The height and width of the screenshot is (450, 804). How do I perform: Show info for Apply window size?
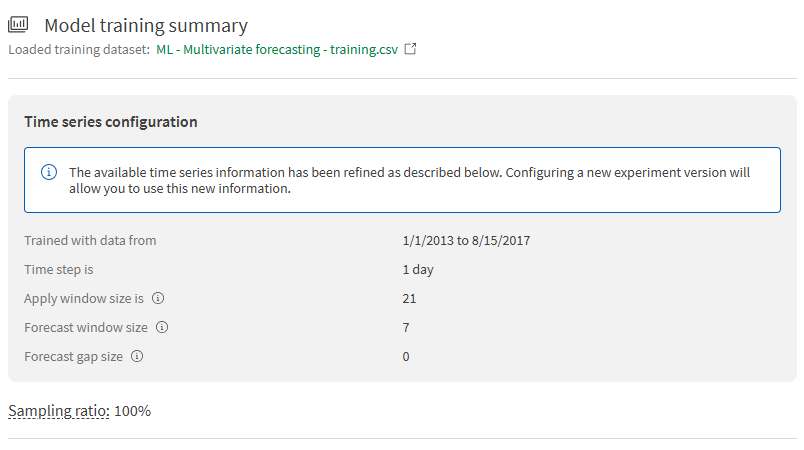pos(157,298)
